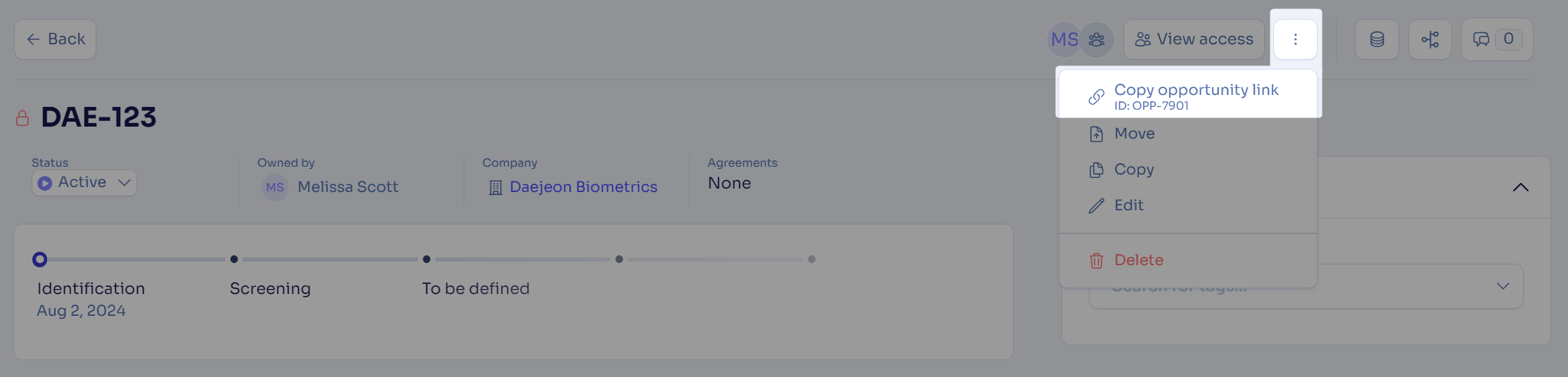Collapse the side panel with chevron up
The image size is (1568, 377).
tap(1521, 187)
